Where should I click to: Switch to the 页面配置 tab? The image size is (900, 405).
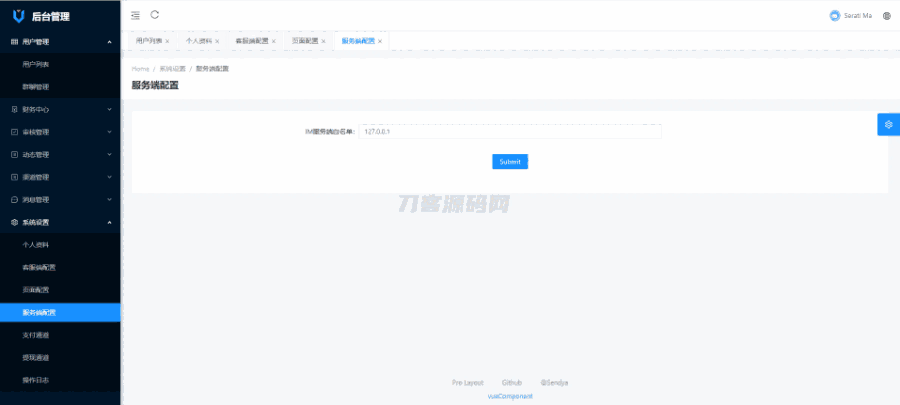coord(305,41)
